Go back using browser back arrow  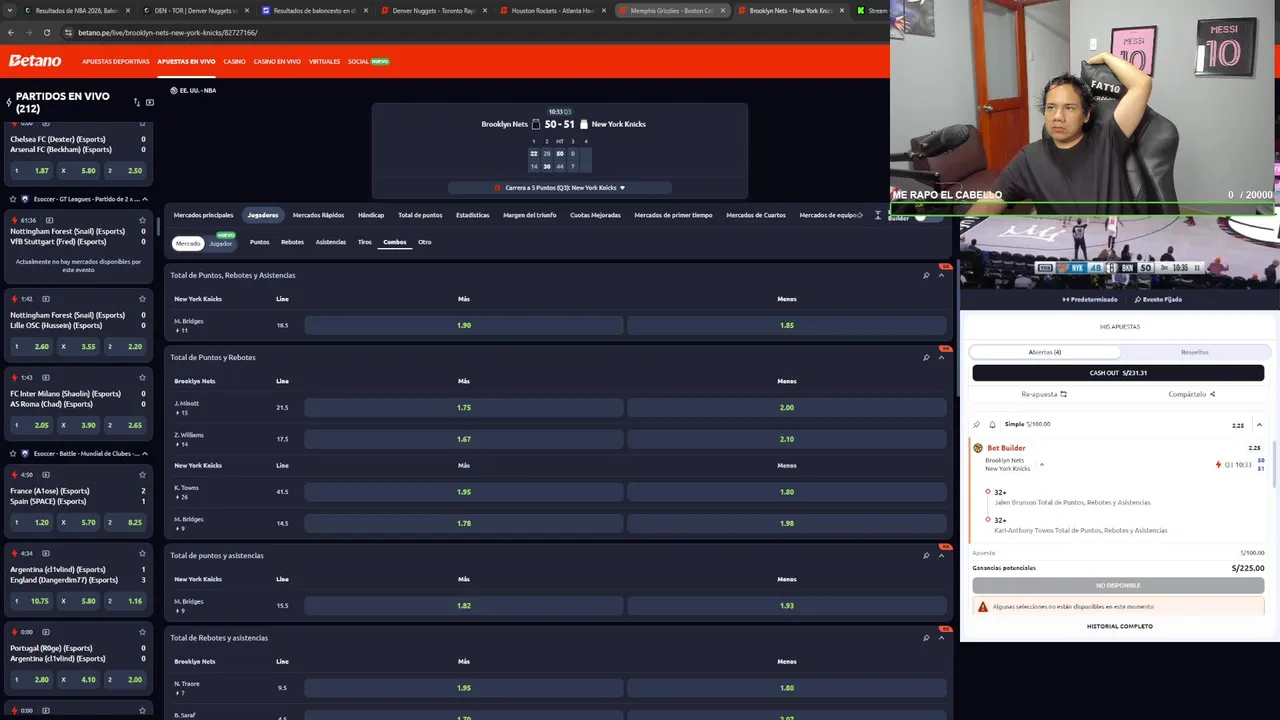pyautogui.click(x=11, y=32)
